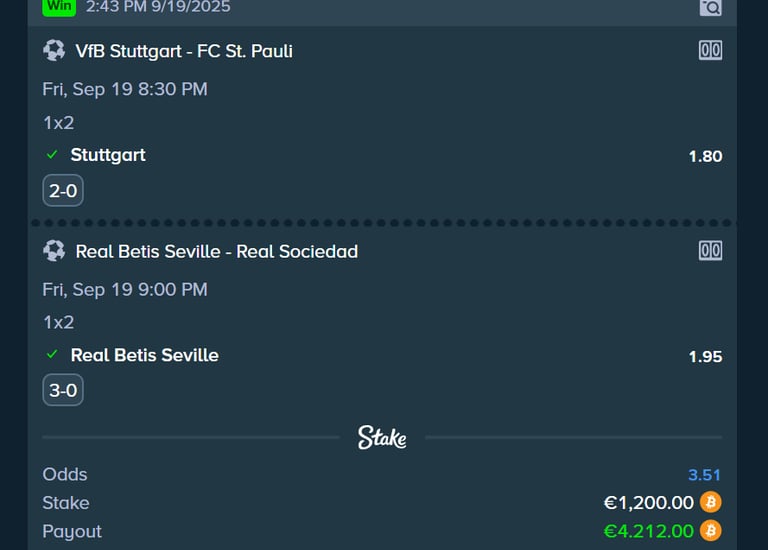This screenshot has width=768, height=550.
Task: Click green checkmark next to Stuttgart
Action: click(52, 155)
